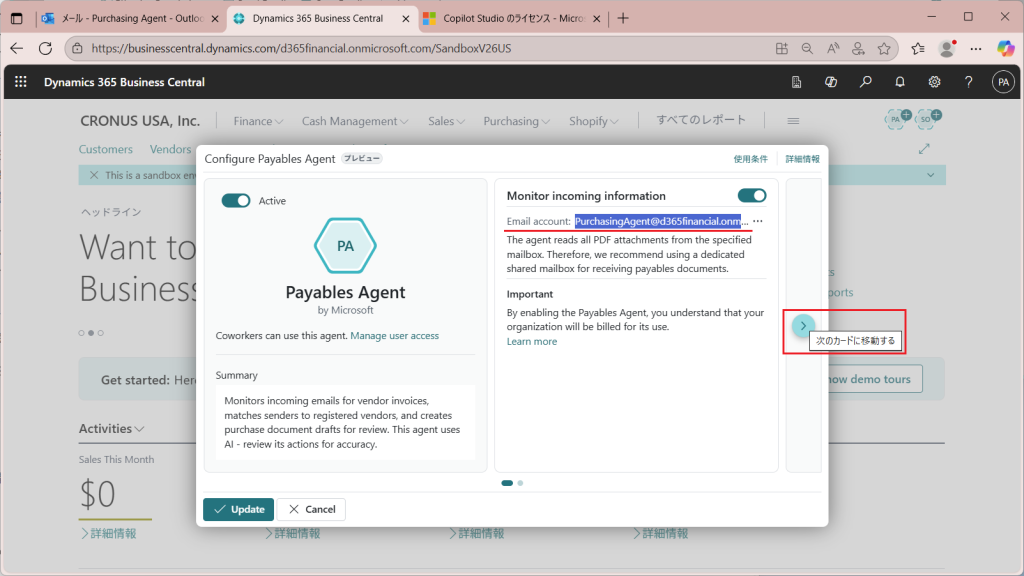
Task: Toggle Monitor incoming information switch
Action: (752, 195)
